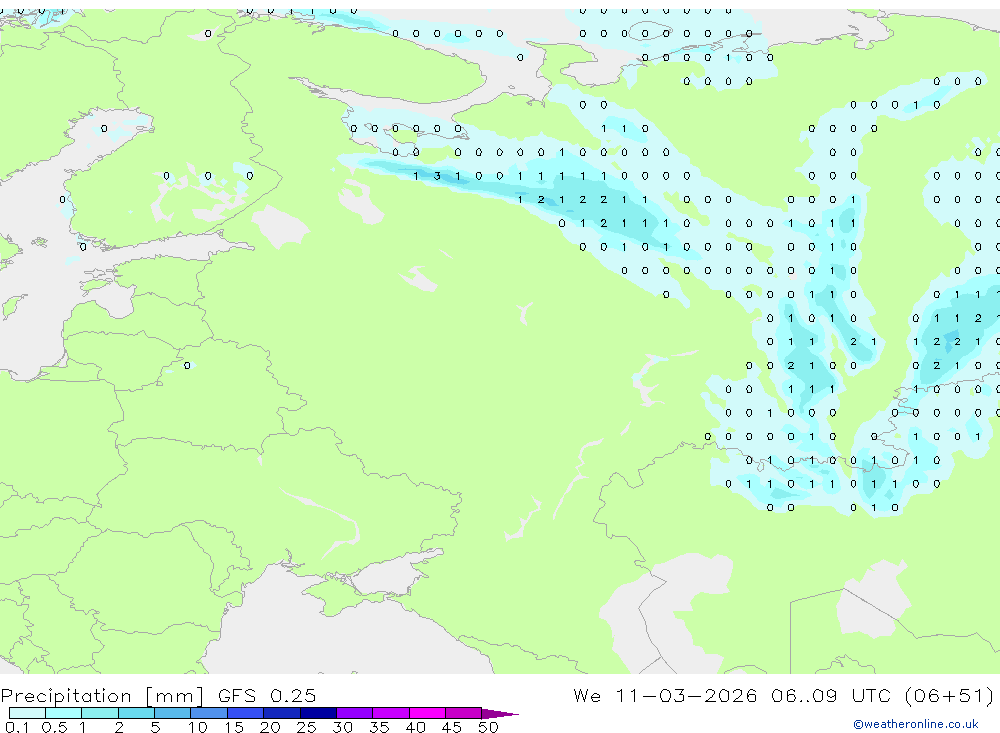Click the 0.1–0.5 mm palest legend swatch
Image resolution: width=1000 pixels, height=733 pixels.
(x=27, y=713)
